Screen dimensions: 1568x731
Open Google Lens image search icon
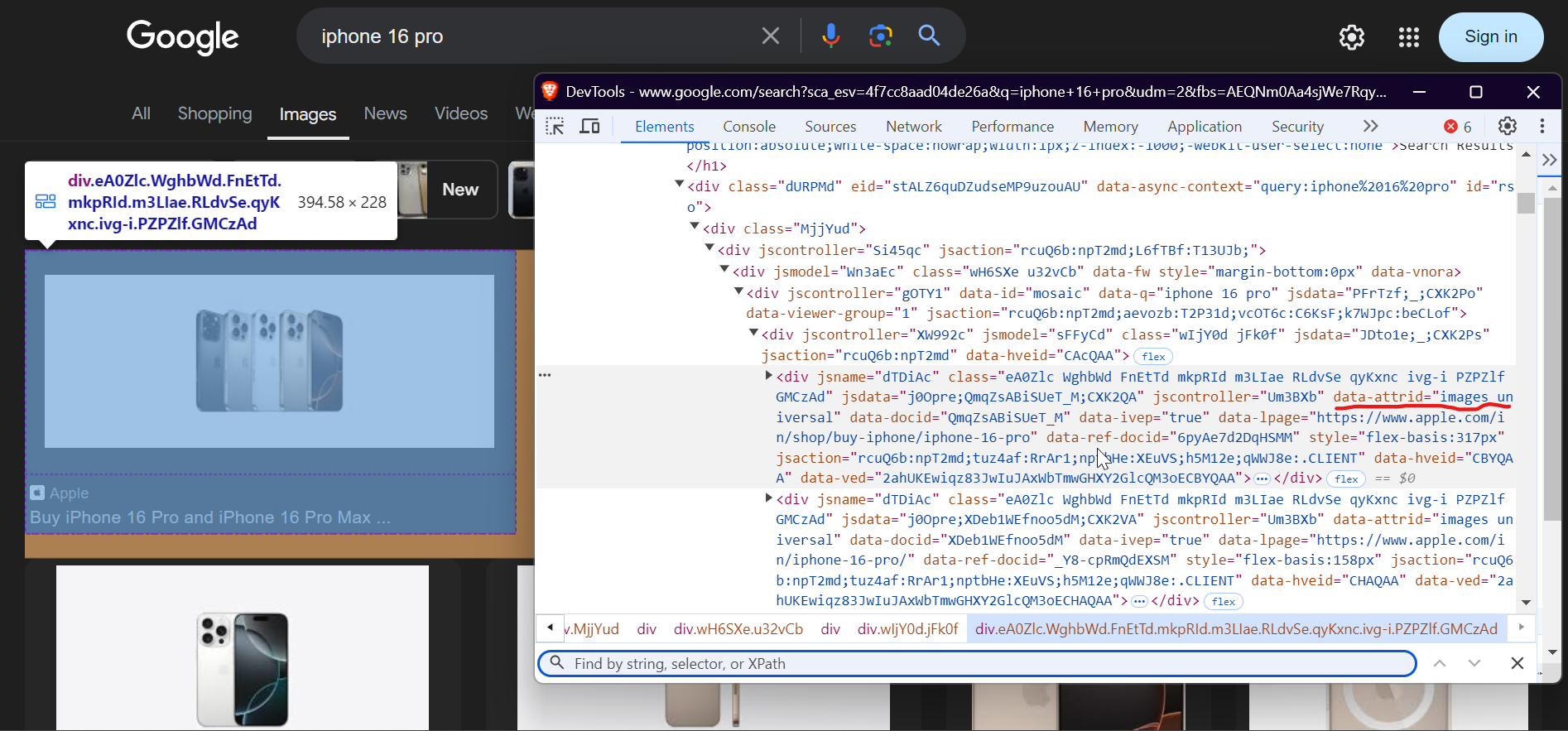coord(880,36)
